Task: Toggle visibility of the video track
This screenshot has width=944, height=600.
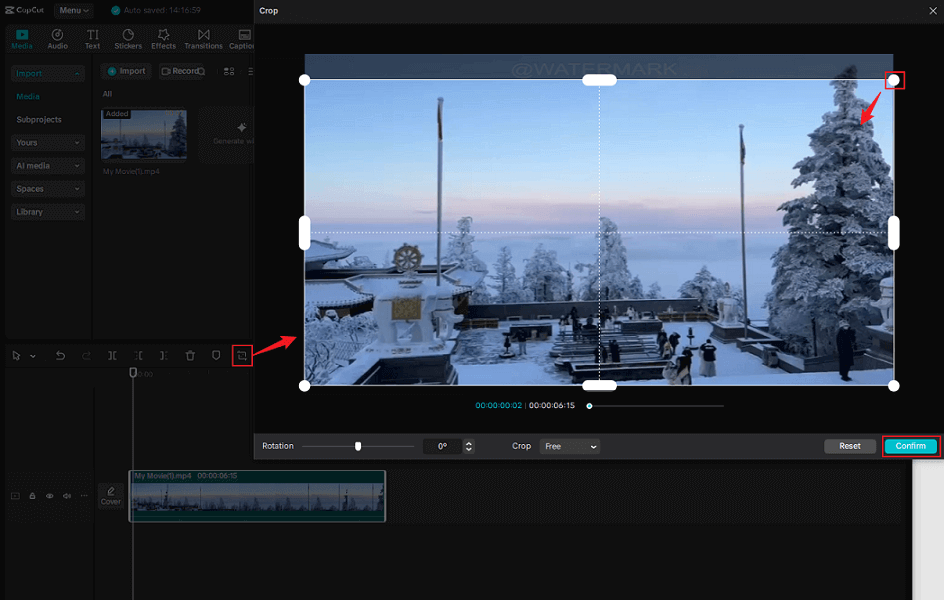Action: click(x=49, y=495)
